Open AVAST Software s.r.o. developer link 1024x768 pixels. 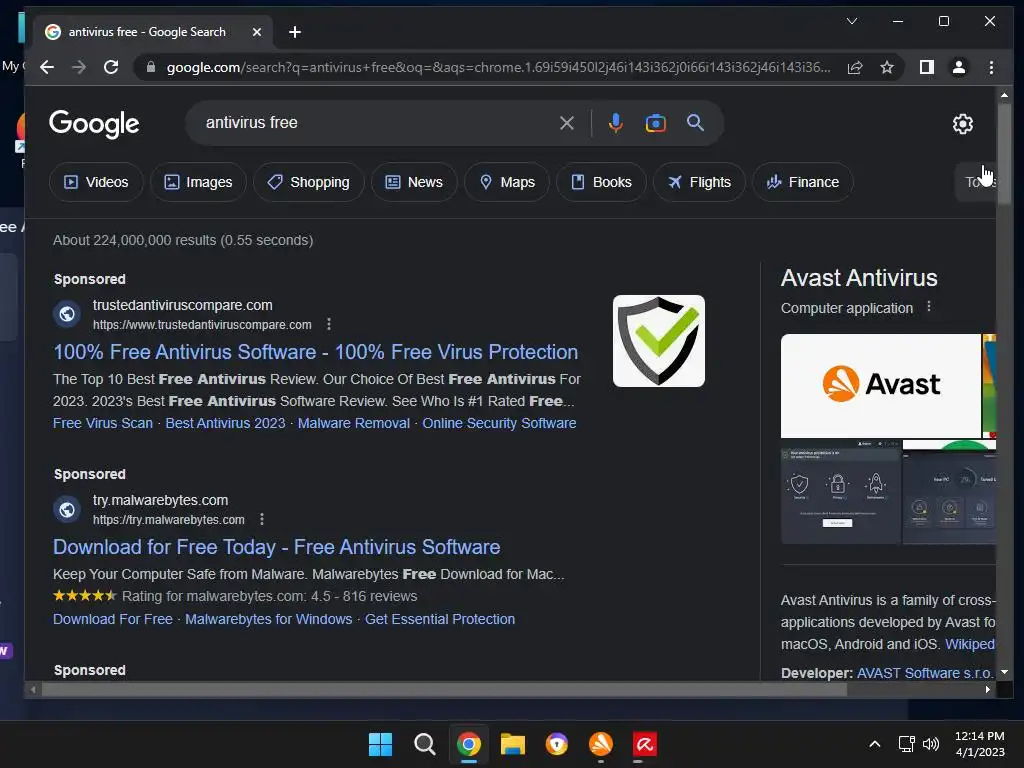(x=925, y=673)
